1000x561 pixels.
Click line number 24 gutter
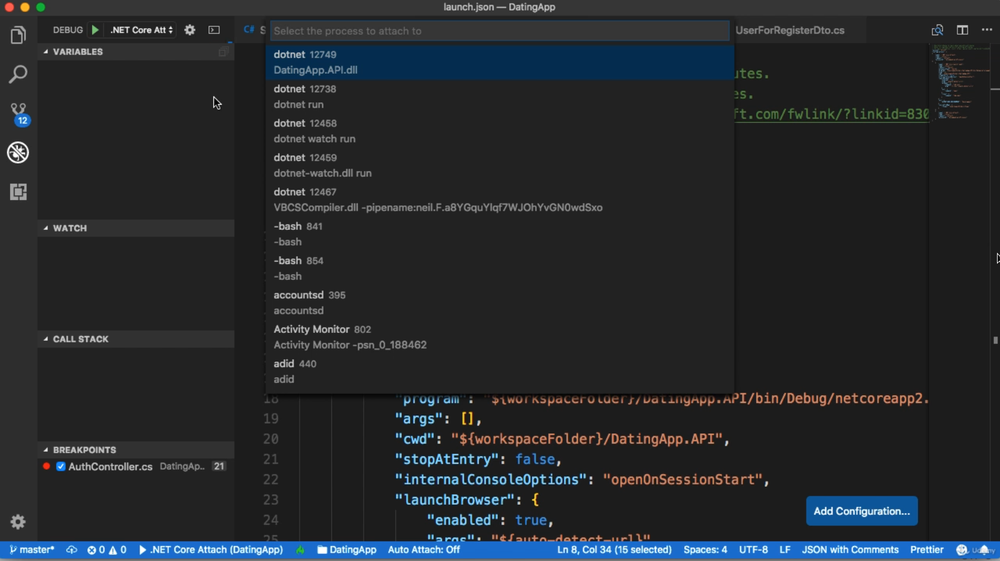(x=271, y=520)
